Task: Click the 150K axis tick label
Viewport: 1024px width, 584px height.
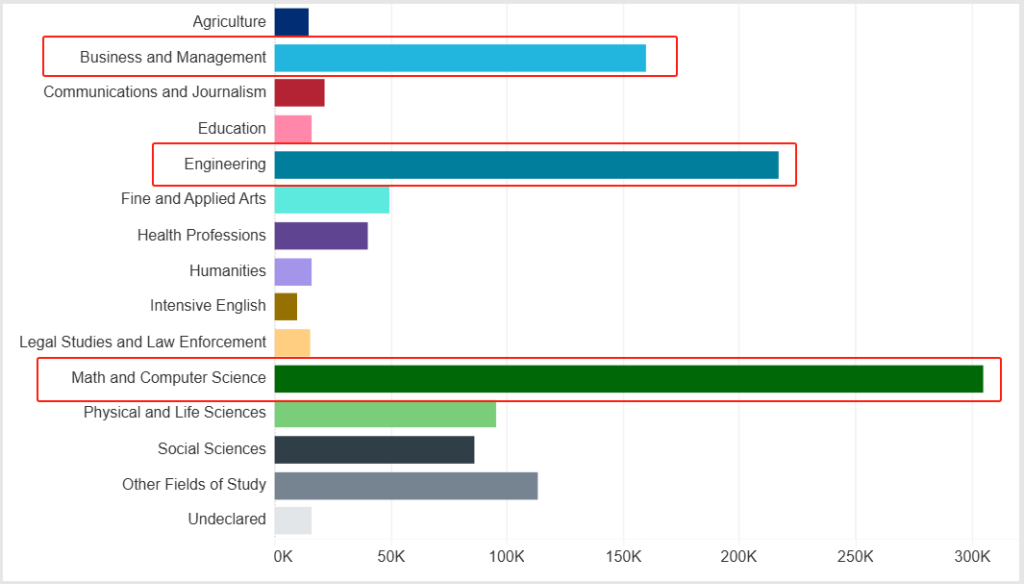Action: pos(623,557)
